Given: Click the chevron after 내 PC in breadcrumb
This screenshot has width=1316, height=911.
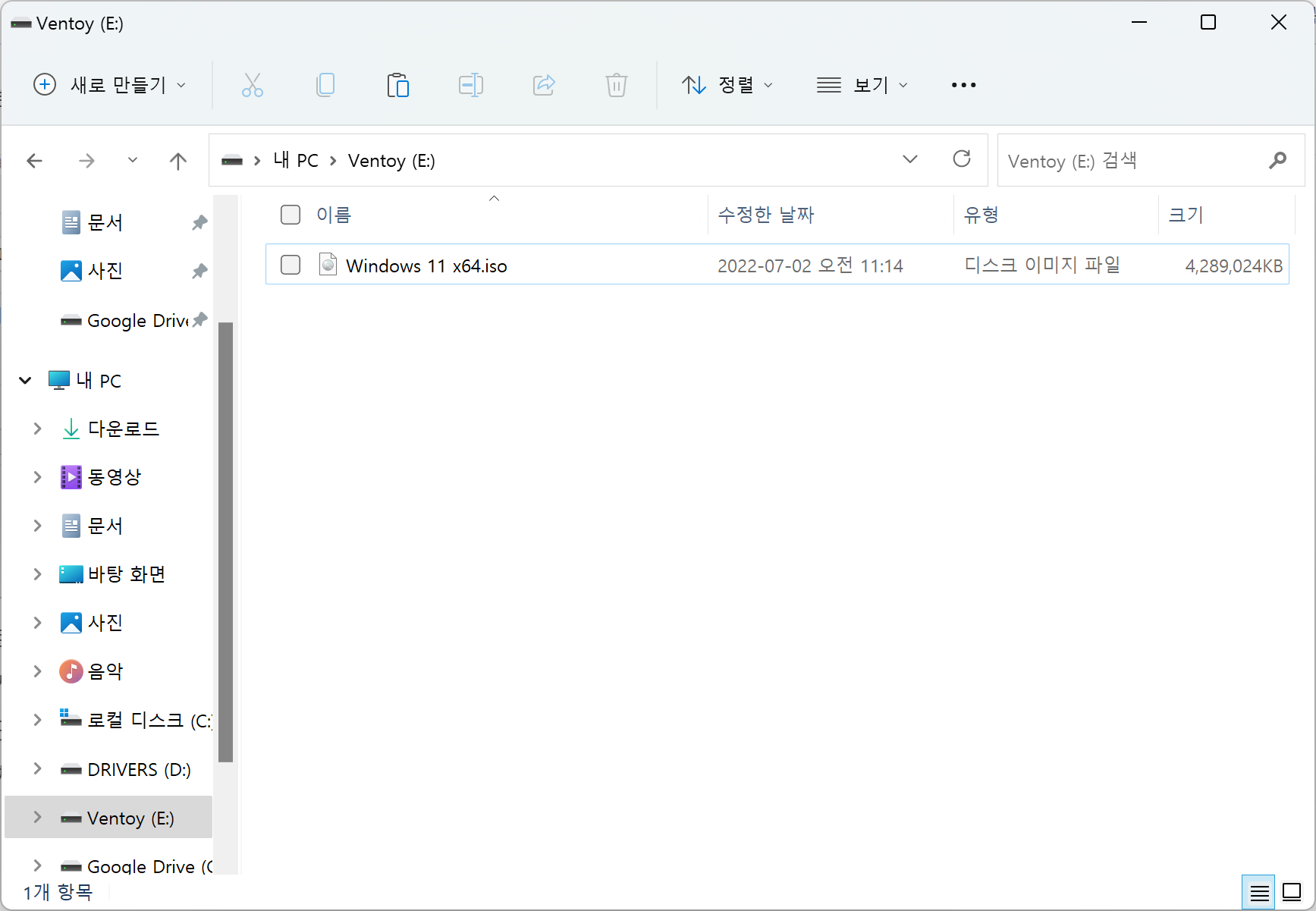Looking at the screenshot, I should pyautogui.click(x=333, y=161).
